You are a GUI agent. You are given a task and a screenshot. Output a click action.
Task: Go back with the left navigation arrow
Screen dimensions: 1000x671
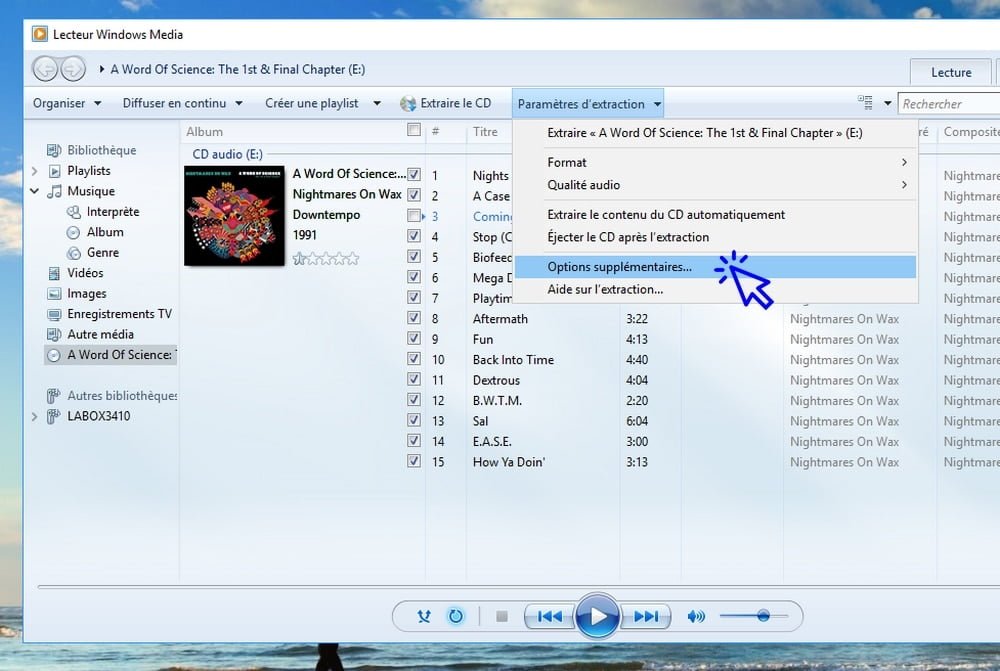click(x=45, y=69)
